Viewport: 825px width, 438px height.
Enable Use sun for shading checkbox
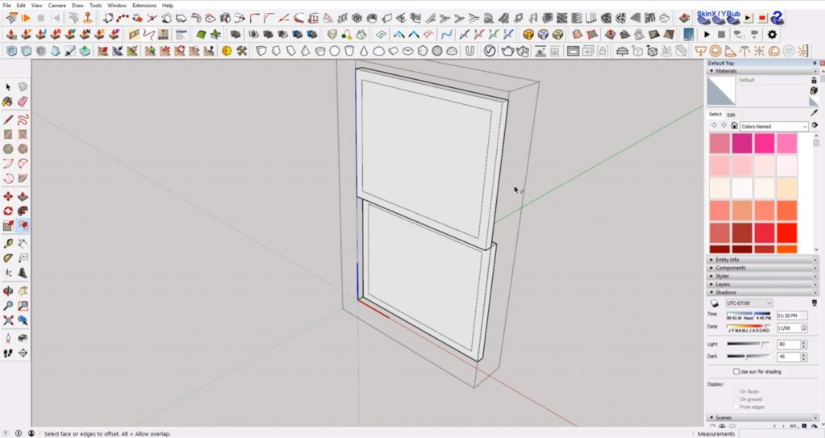click(736, 372)
